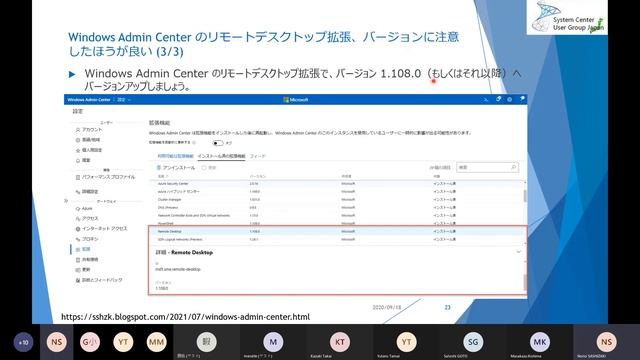Click into the extensions 検索 field
Screen dimensions: 640x360
point(487,167)
